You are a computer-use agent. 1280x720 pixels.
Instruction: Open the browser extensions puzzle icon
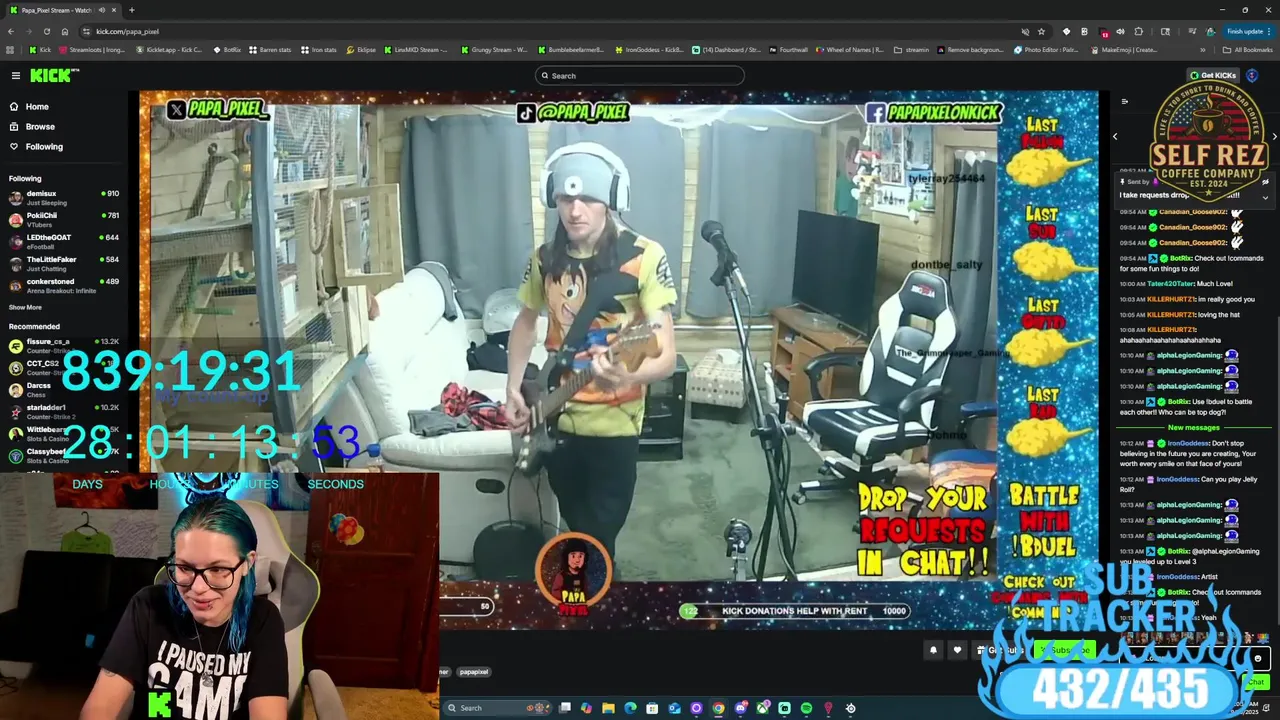tap(1138, 31)
